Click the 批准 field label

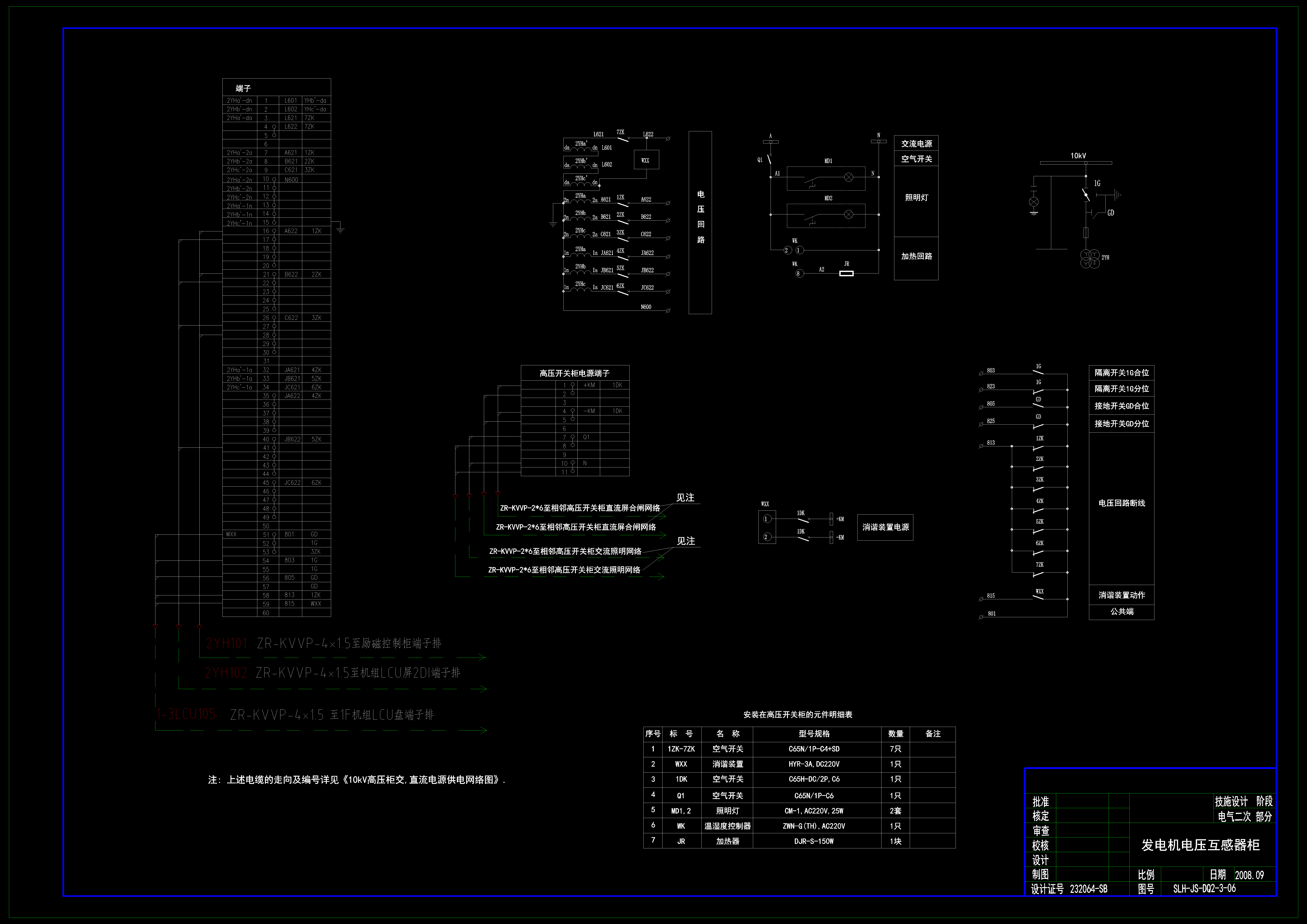click(1041, 802)
